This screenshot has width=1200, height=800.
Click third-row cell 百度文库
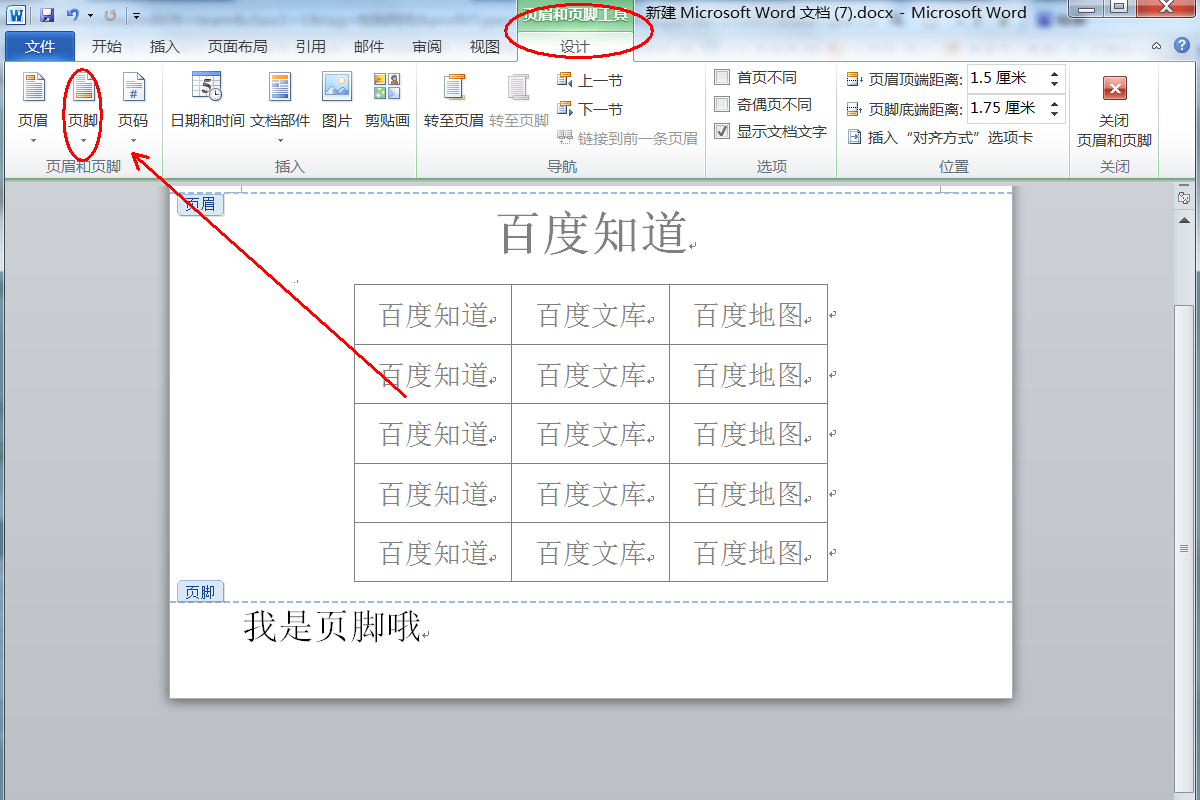[592, 434]
